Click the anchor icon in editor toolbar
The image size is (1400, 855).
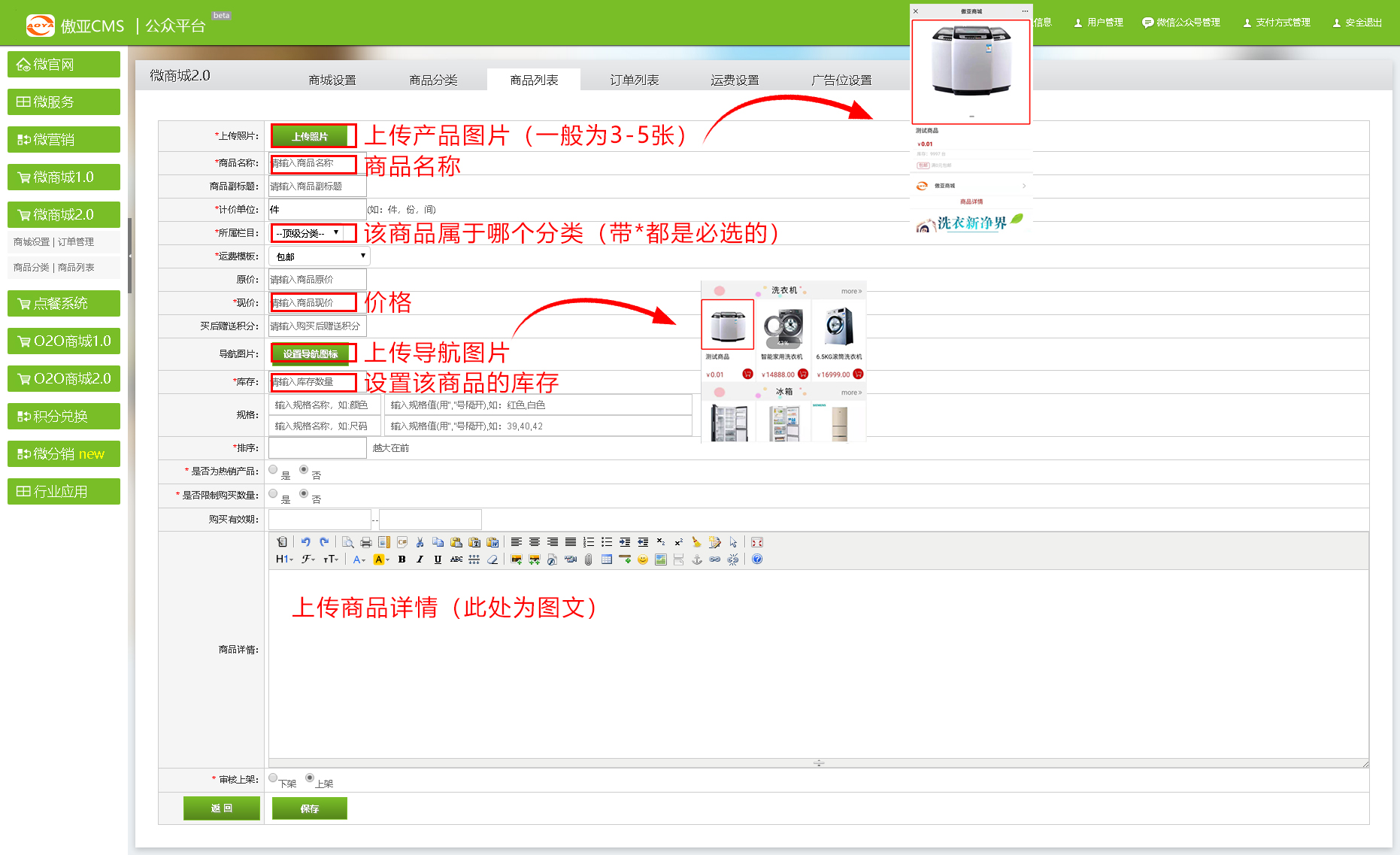click(x=696, y=559)
